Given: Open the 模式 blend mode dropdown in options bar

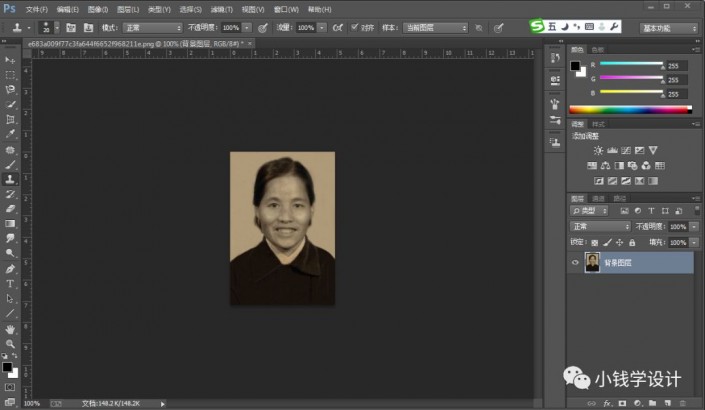Looking at the screenshot, I should (x=152, y=28).
